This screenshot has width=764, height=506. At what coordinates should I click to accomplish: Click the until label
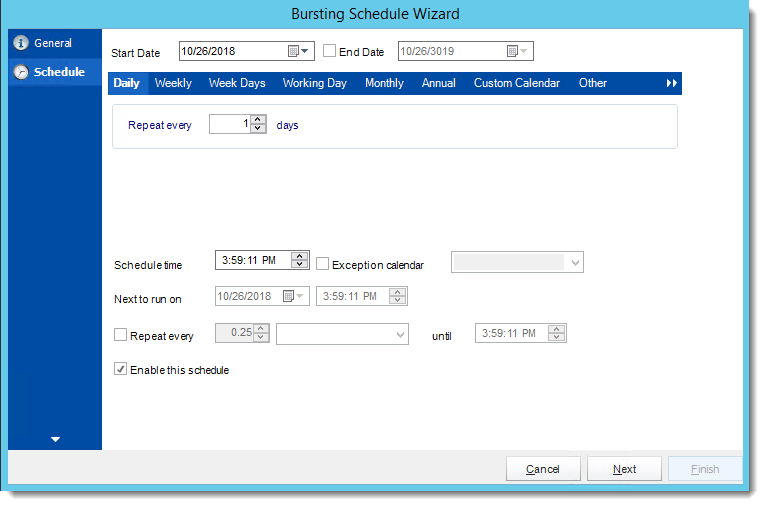point(441,336)
